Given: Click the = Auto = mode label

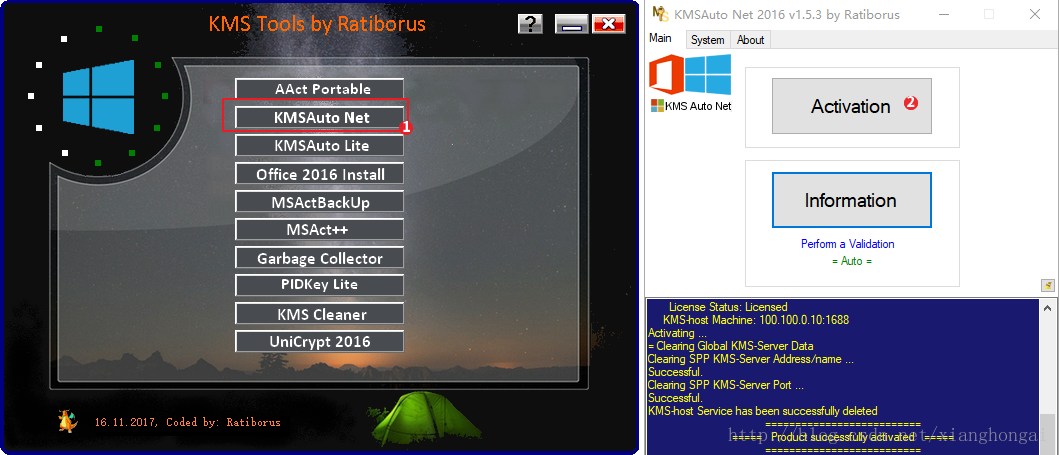Looking at the screenshot, I should tap(852, 261).
